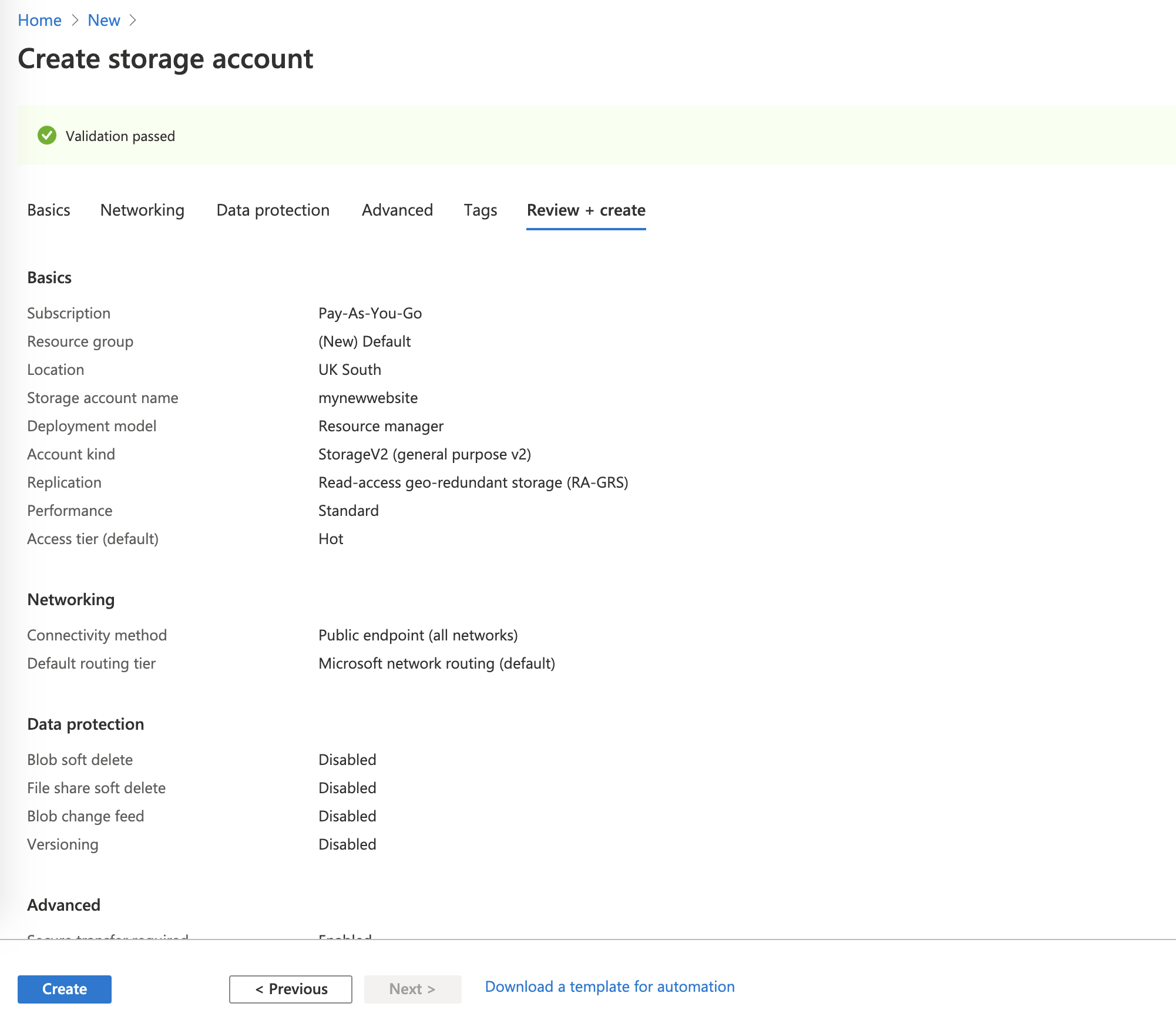
Task: Click the 'Data protection' section heading in summary
Action: (x=86, y=724)
